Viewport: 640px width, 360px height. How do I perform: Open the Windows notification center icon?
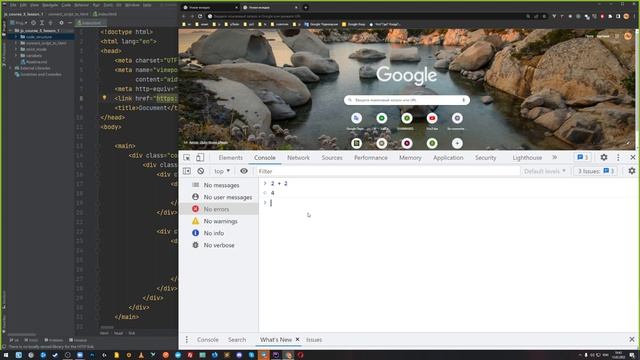click(x=632, y=355)
